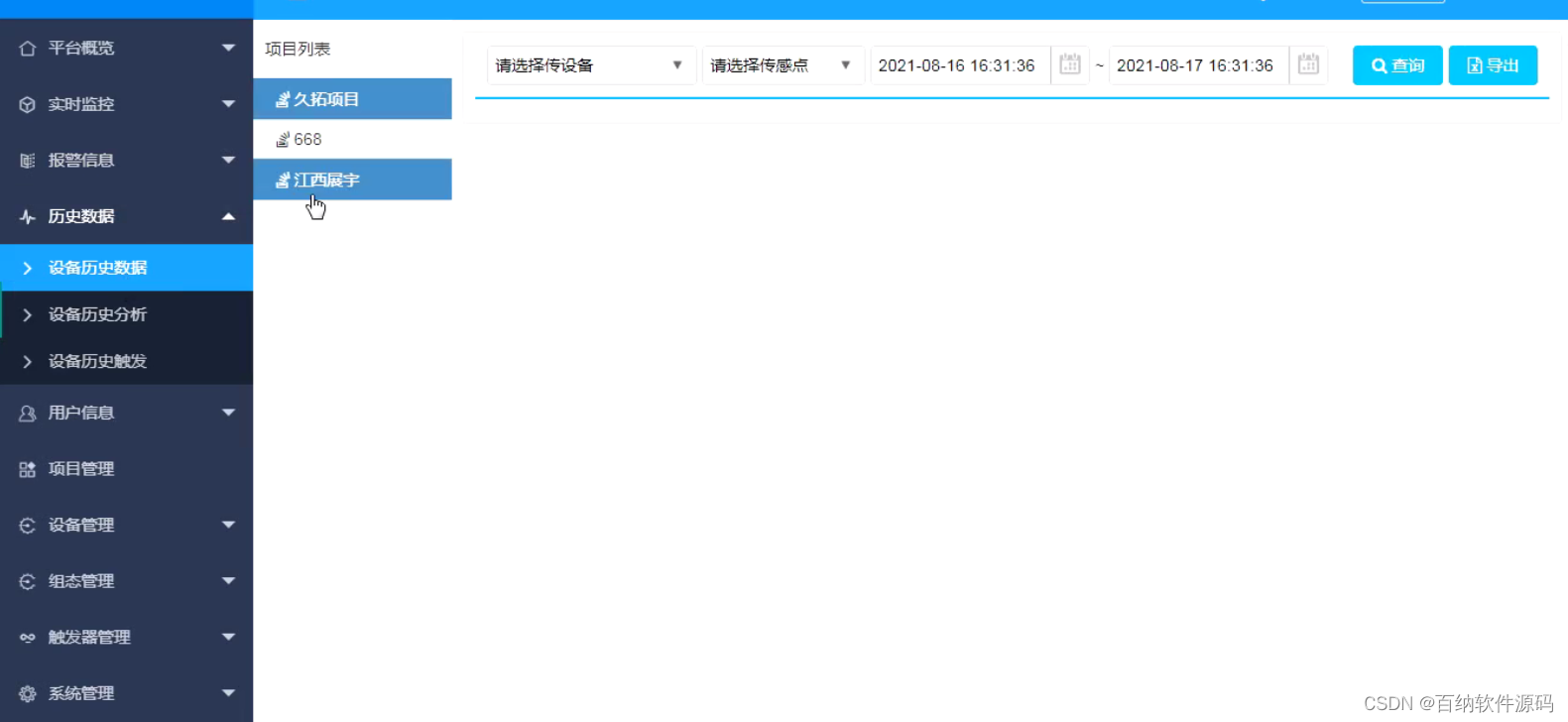1568x722 pixels.
Task: Expand the 设备管理 menu arrow
Action: [x=229, y=525]
